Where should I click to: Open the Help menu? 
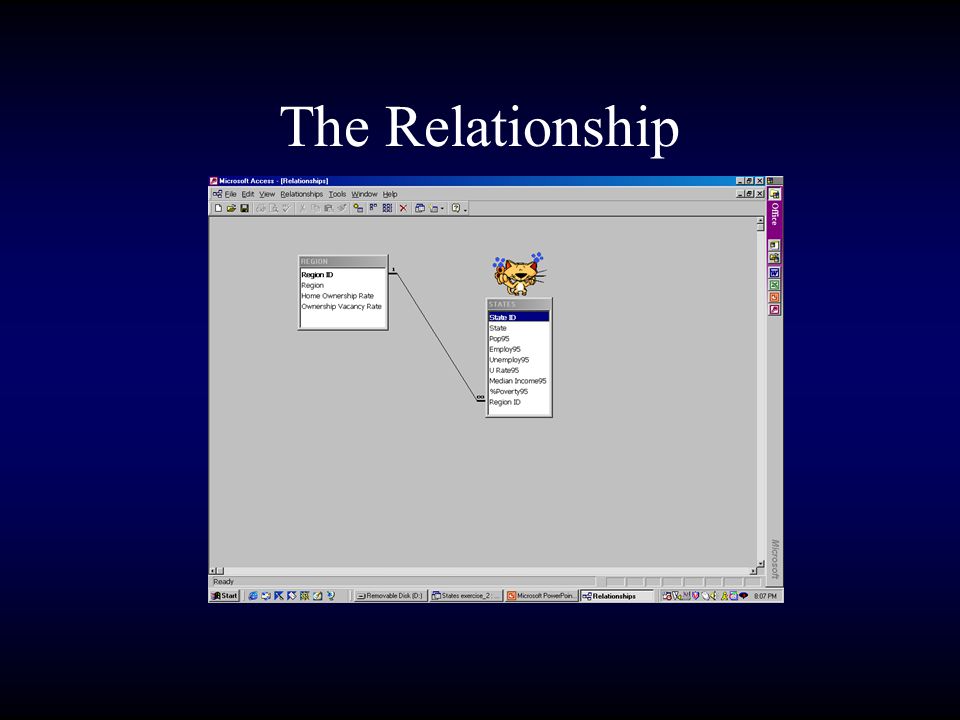click(390, 194)
